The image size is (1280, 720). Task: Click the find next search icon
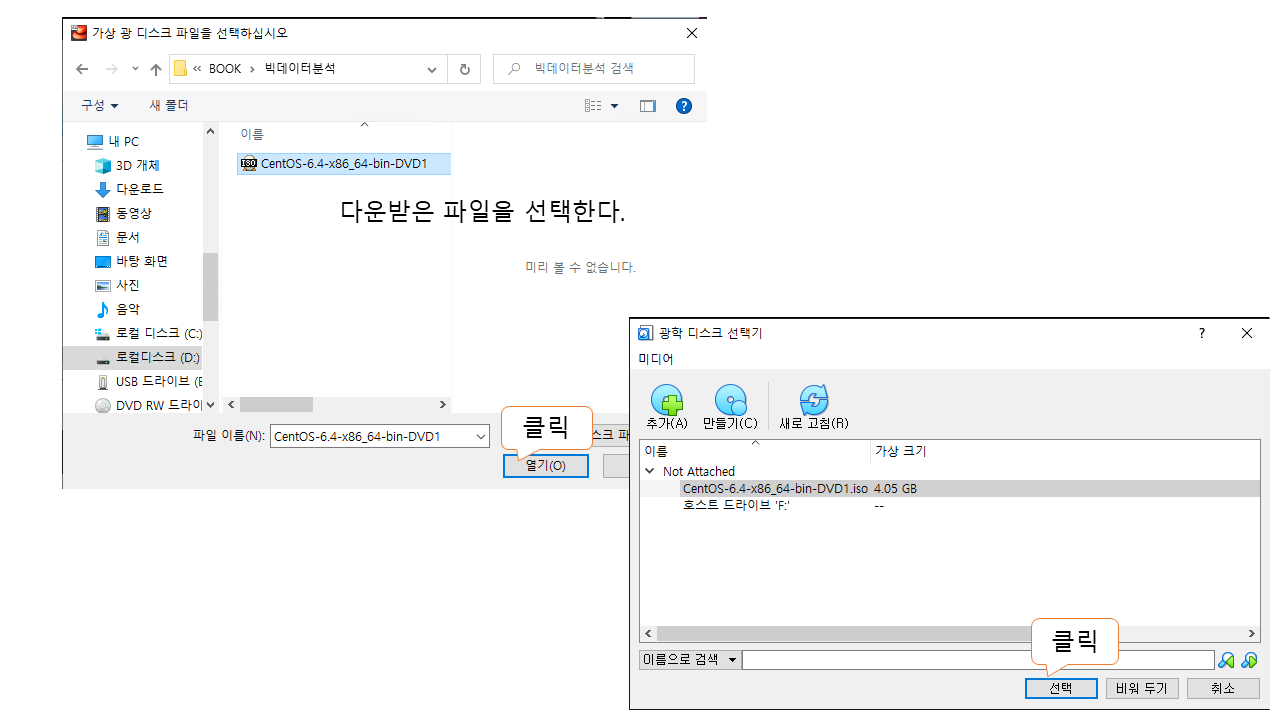[x=1249, y=660]
